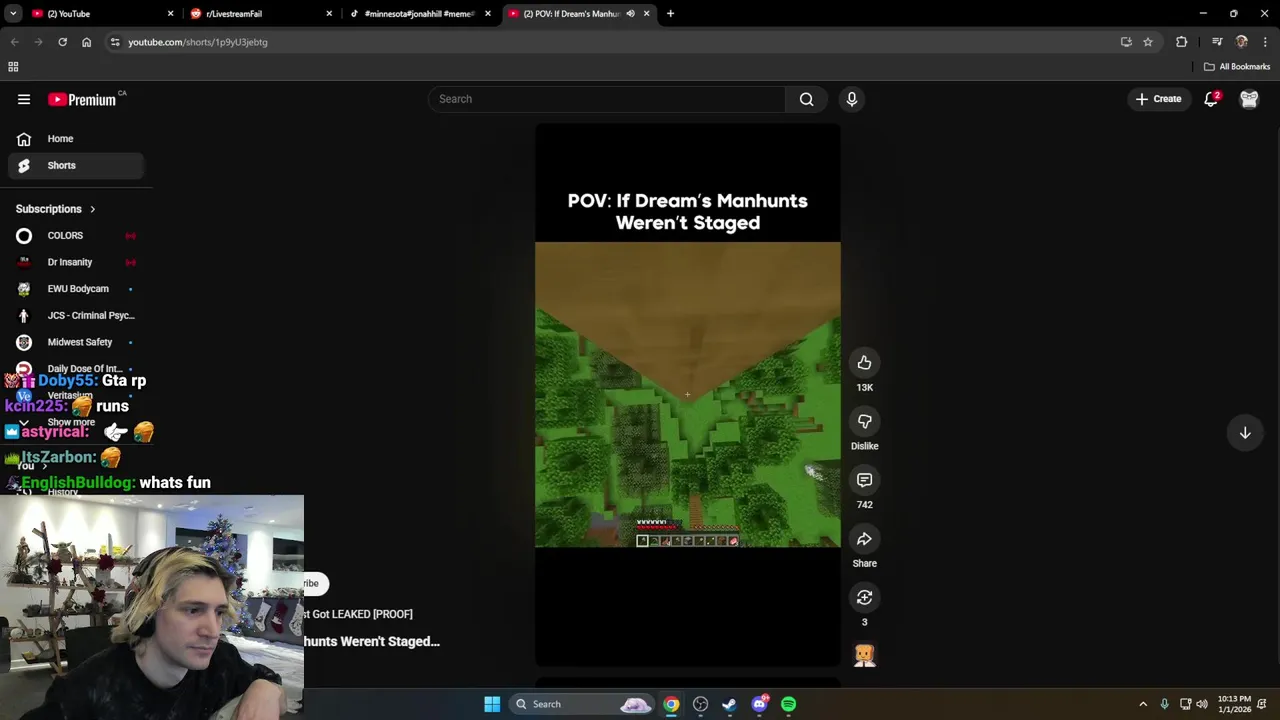
Task: Click Windows taskbar Search box
Action: [x=583, y=704]
